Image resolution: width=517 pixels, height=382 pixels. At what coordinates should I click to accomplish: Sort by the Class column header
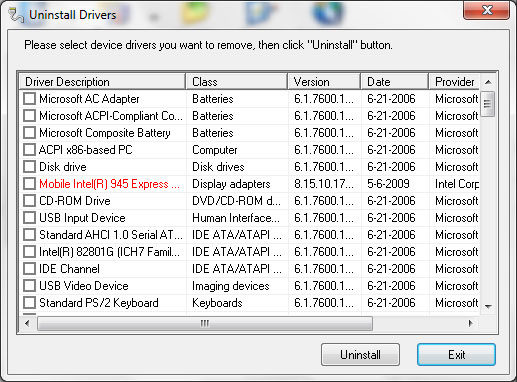click(236, 82)
